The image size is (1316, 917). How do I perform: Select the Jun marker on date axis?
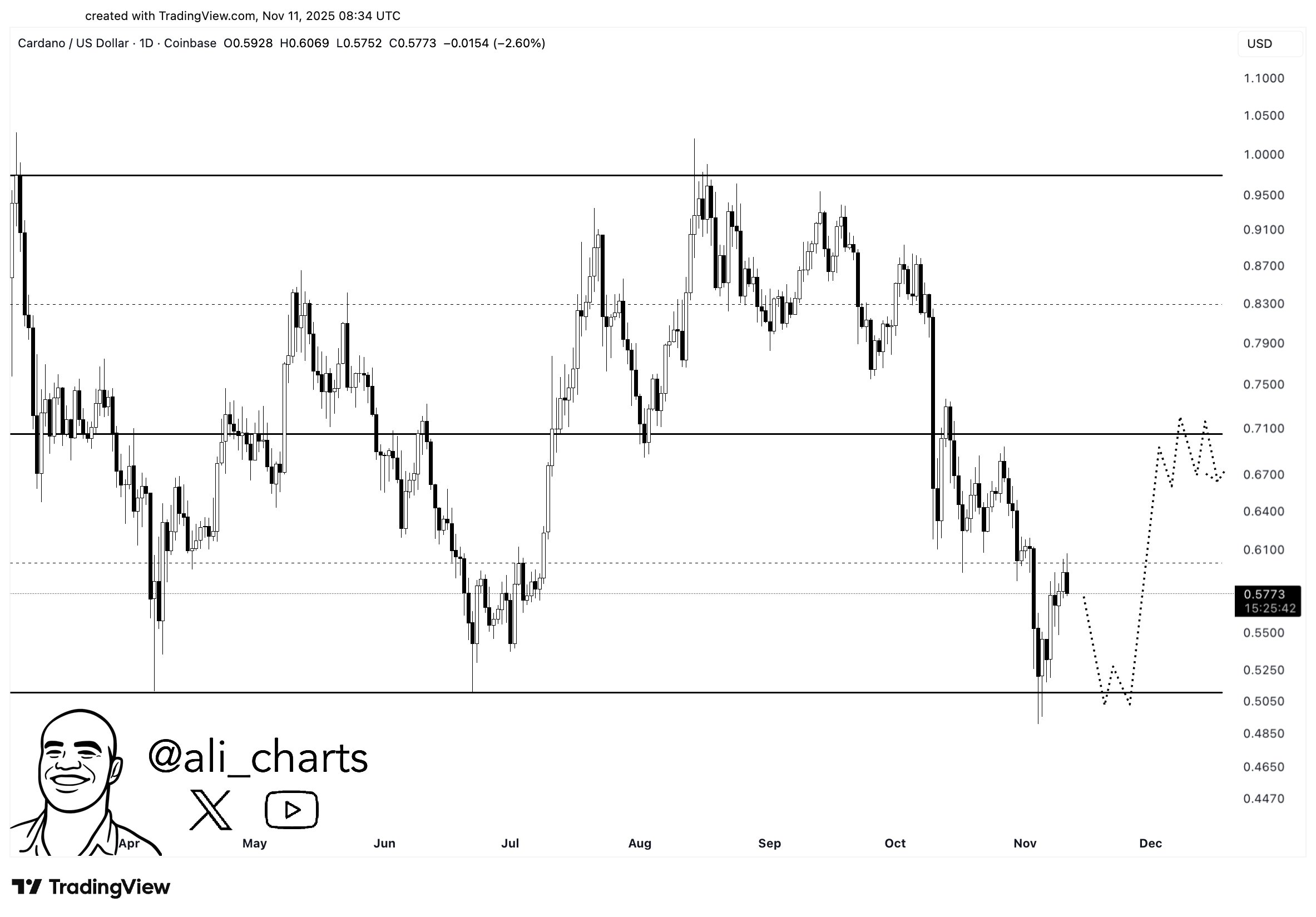tap(384, 843)
